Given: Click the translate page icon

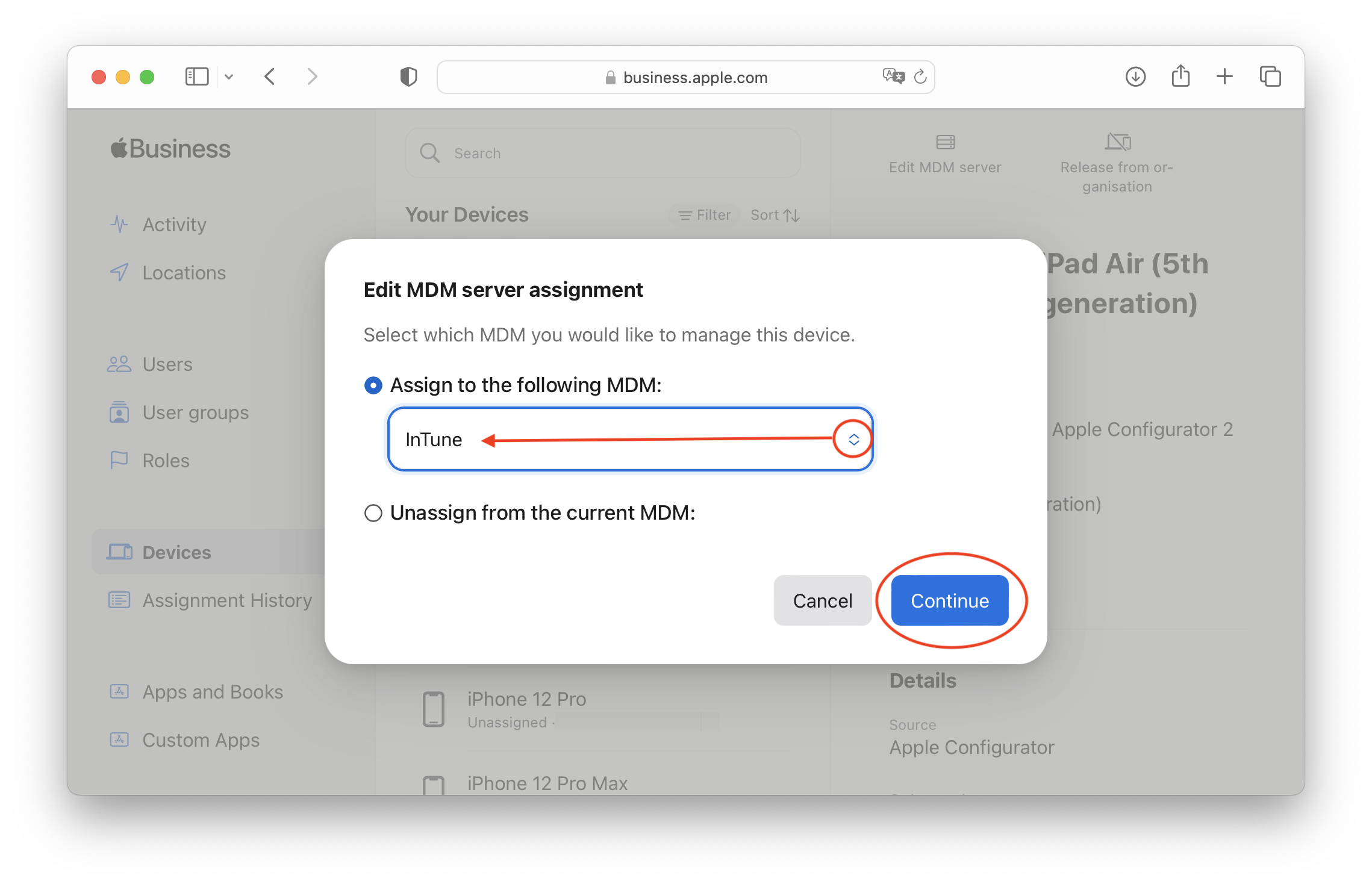Looking at the screenshot, I should click(x=893, y=76).
